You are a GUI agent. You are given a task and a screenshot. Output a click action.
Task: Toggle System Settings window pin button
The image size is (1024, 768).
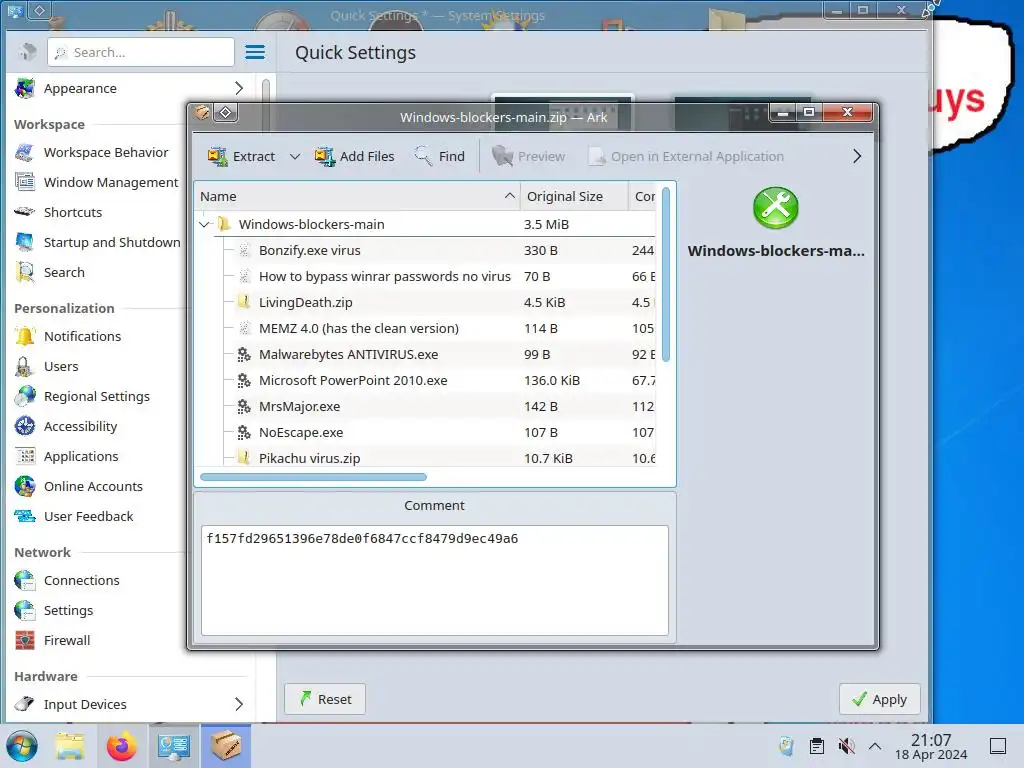coord(39,10)
